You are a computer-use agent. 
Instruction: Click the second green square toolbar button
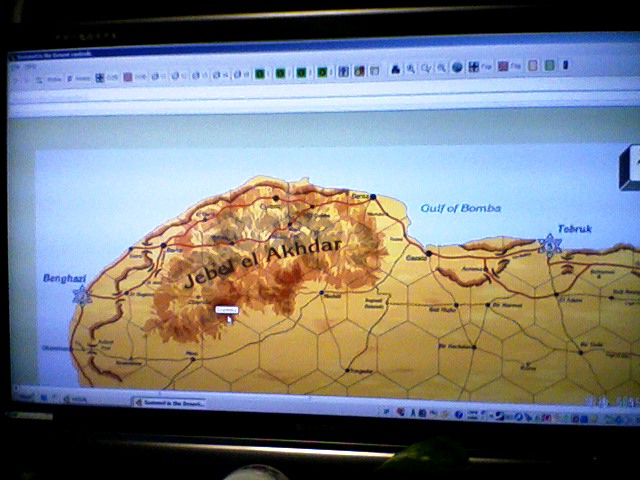pos(280,73)
